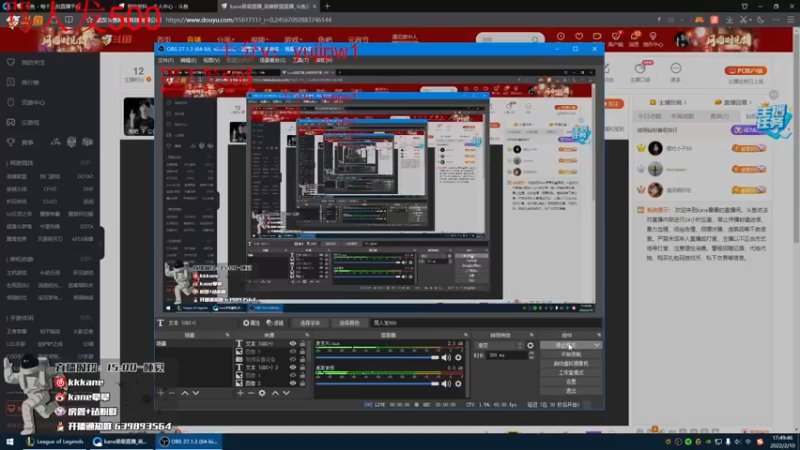Toggle visibility of Image 1 source
Viewport: 800px width, 450px height.
coord(292,375)
